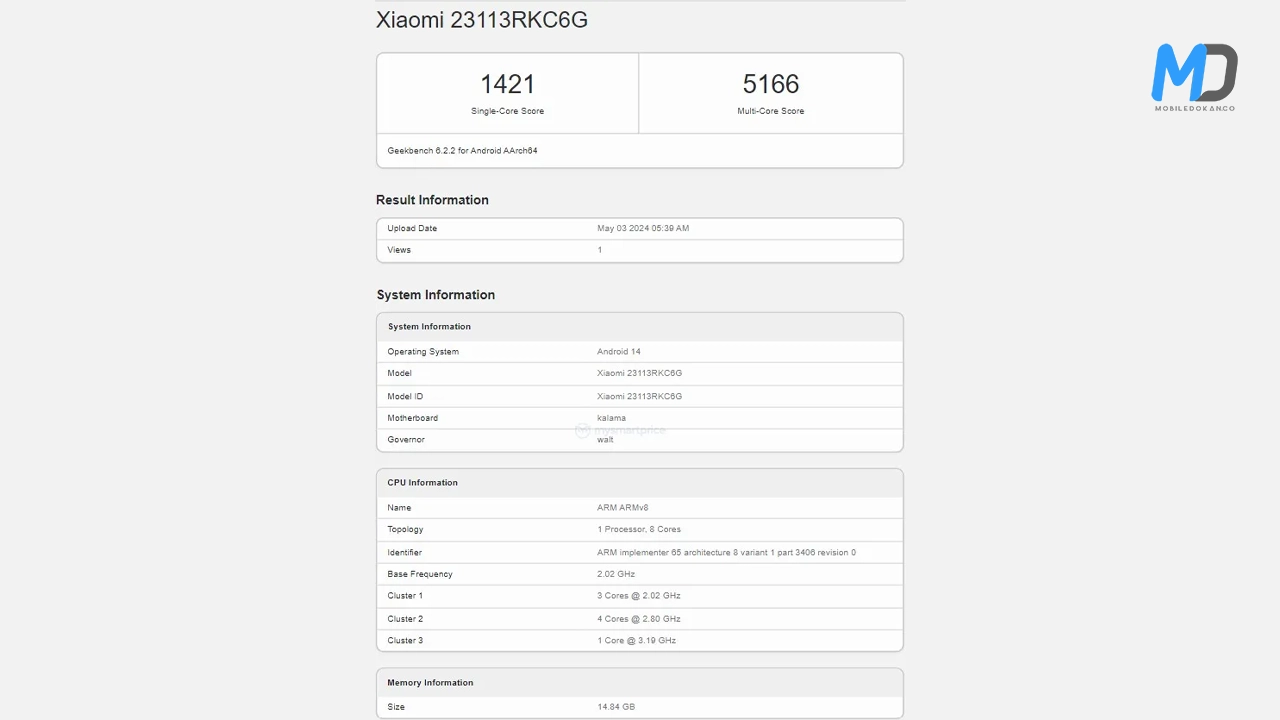This screenshot has width=1280, height=720.
Task: Click the Memory Information table header
Action: (430, 683)
